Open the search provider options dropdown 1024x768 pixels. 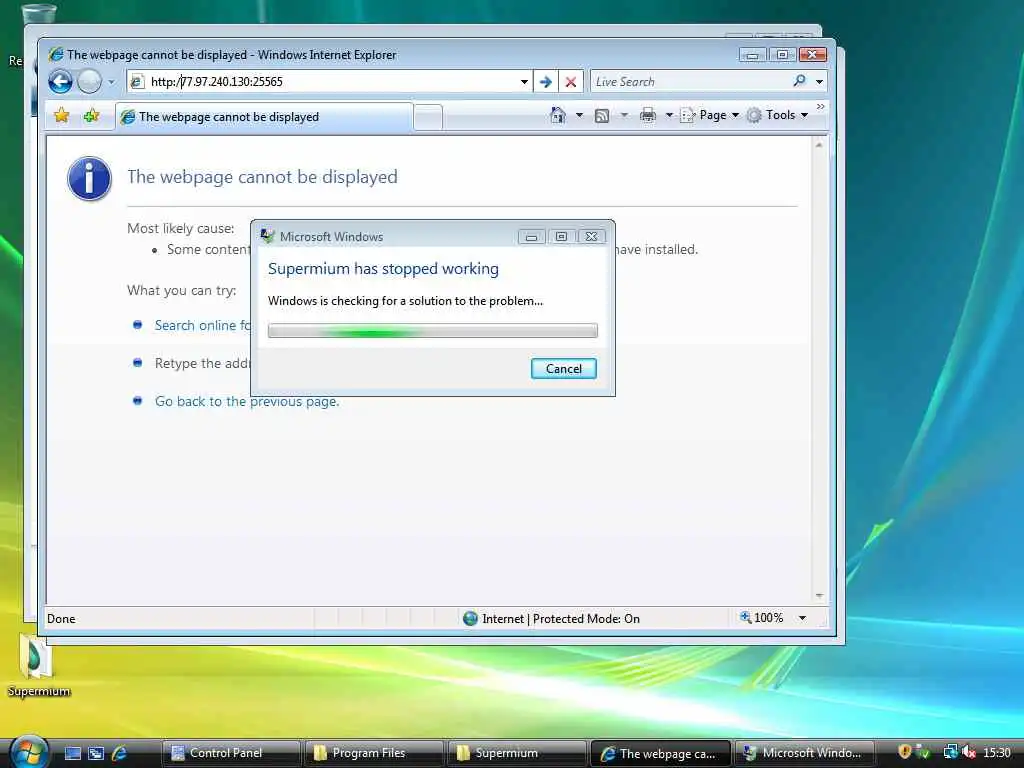820,82
